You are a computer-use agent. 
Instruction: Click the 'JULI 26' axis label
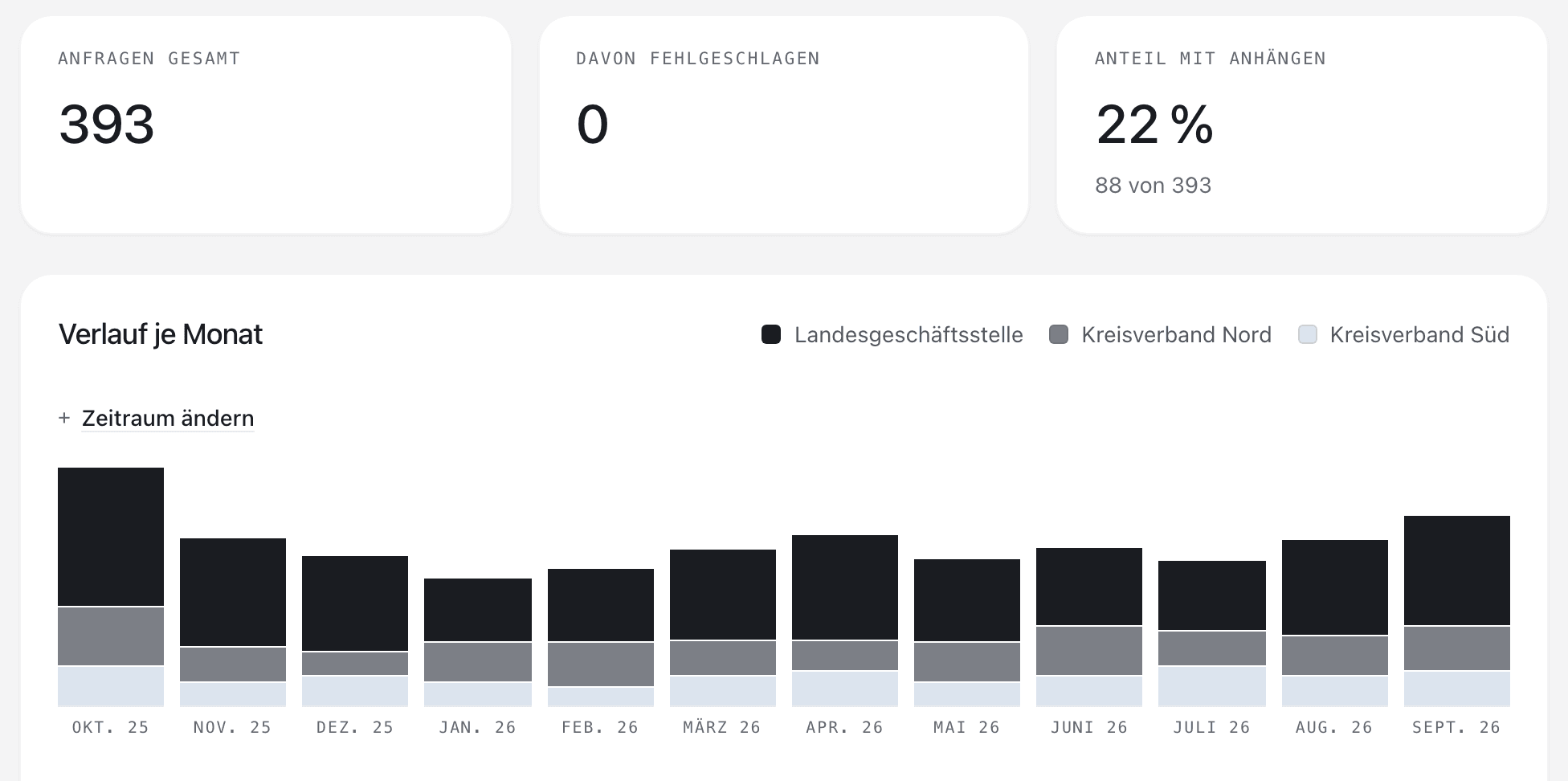pos(1212,727)
